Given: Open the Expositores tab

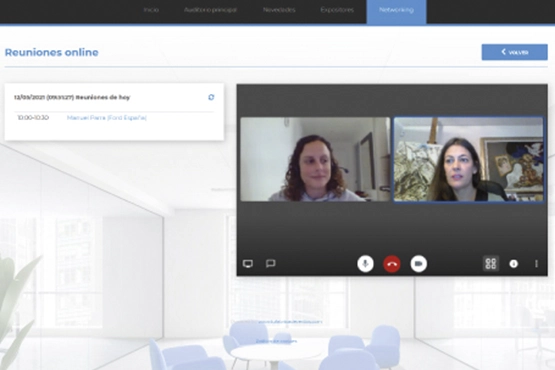Looking at the screenshot, I should (337, 10).
